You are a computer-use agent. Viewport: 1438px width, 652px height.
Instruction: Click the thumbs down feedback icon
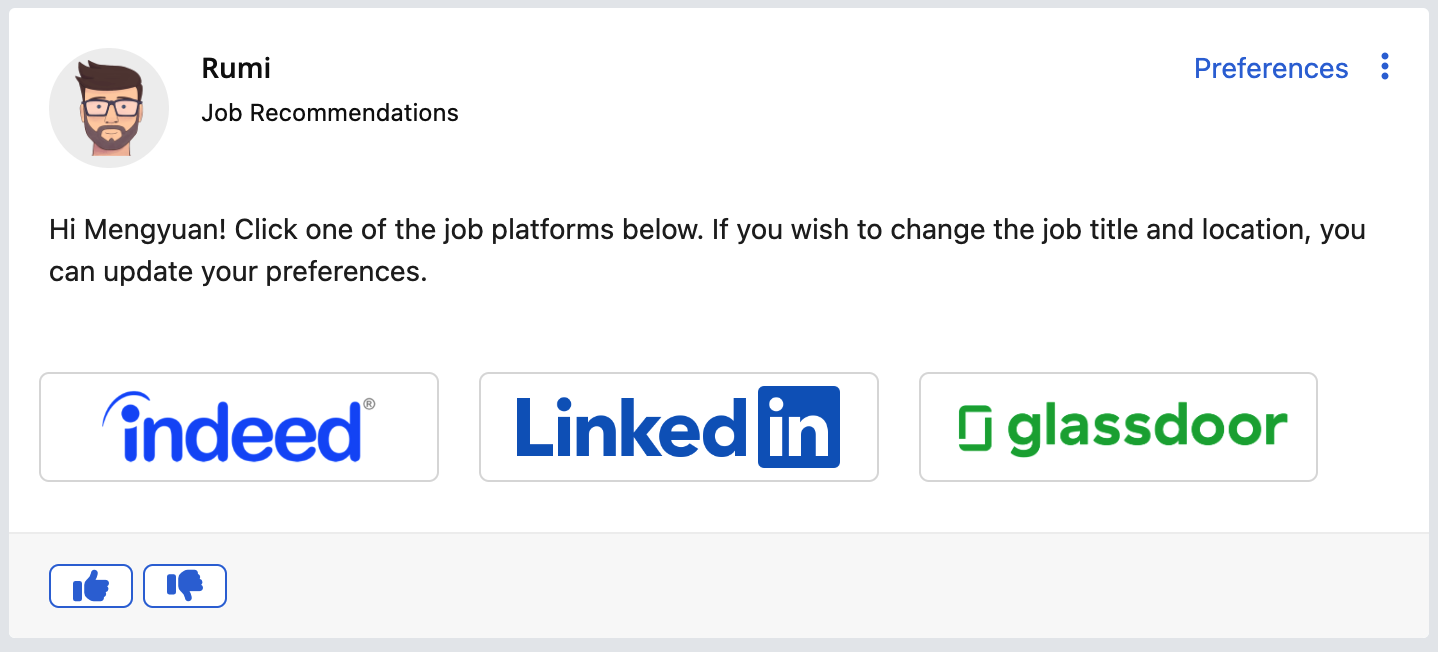[185, 586]
